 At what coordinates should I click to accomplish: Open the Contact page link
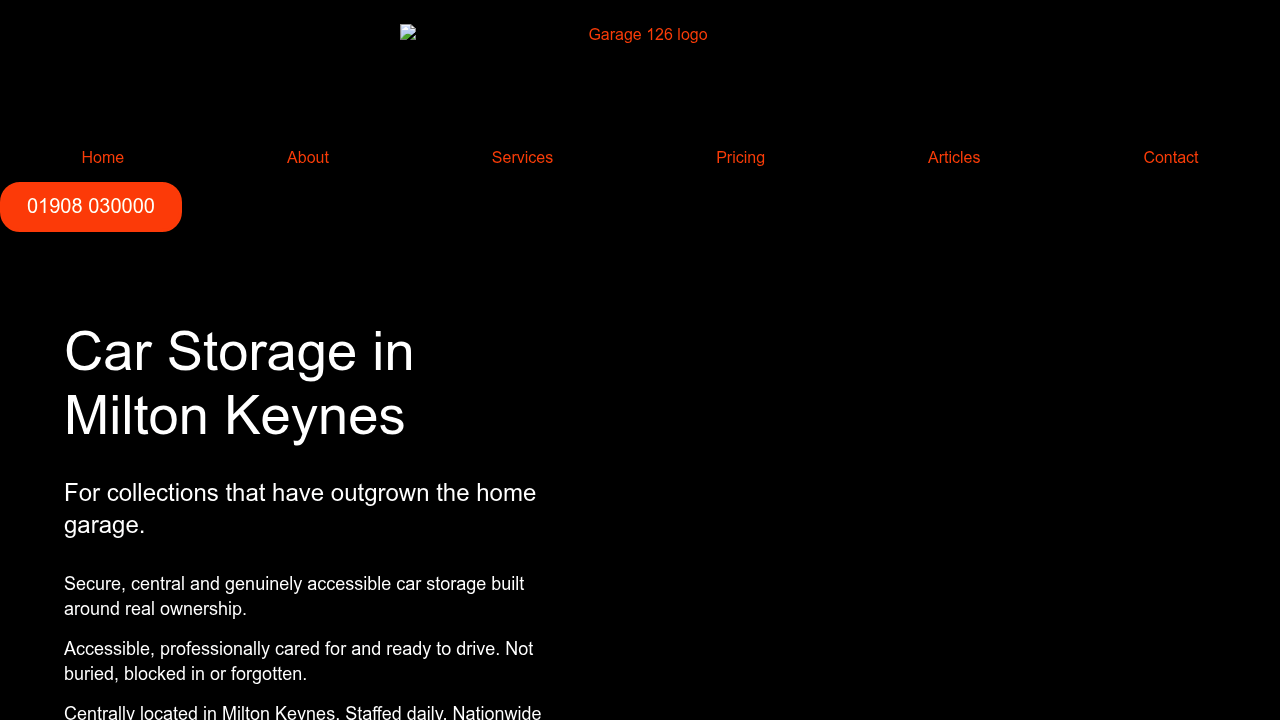1171,157
